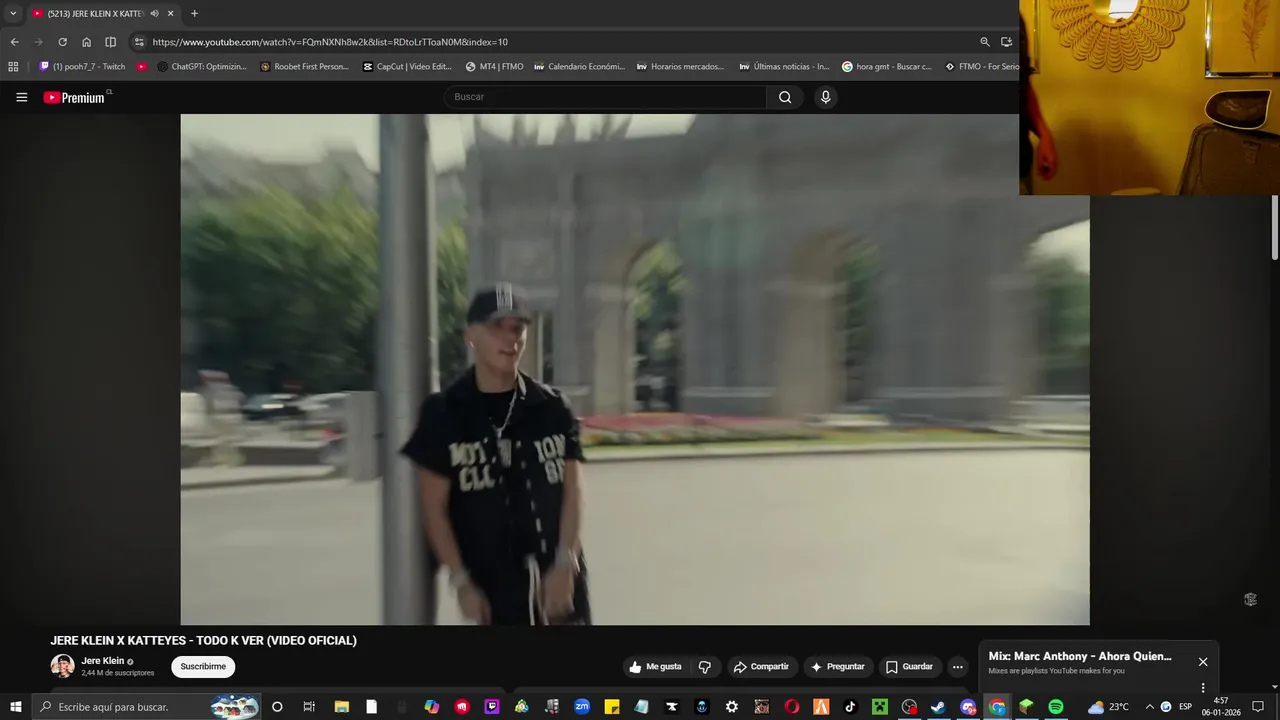Click the Preguntar button
This screenshot has height=720, width=1280.
[837, 667]
